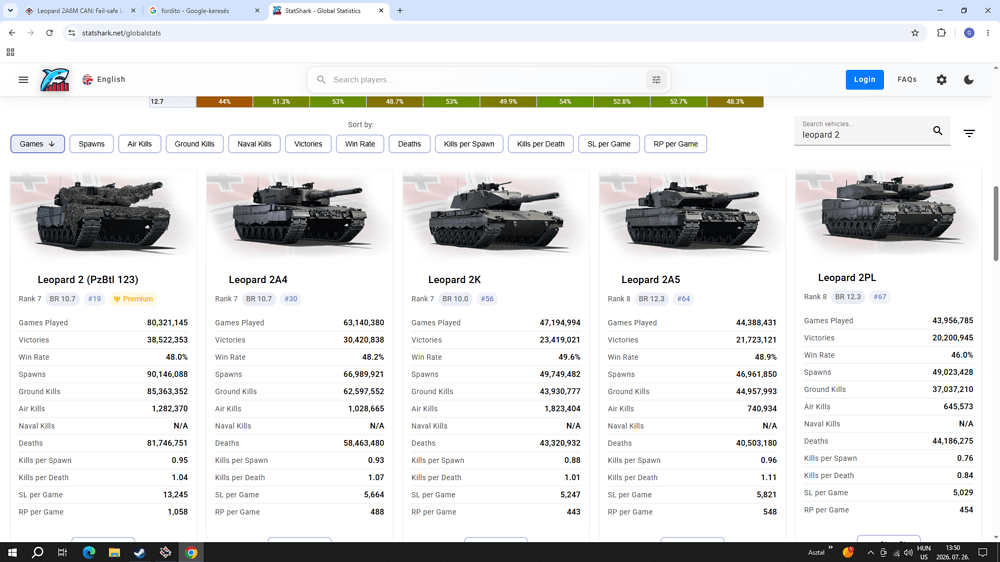The width and height of the screenshot is (1000, 562).
Task: Click the page vertical scrollbar
Action: point(996,223)
